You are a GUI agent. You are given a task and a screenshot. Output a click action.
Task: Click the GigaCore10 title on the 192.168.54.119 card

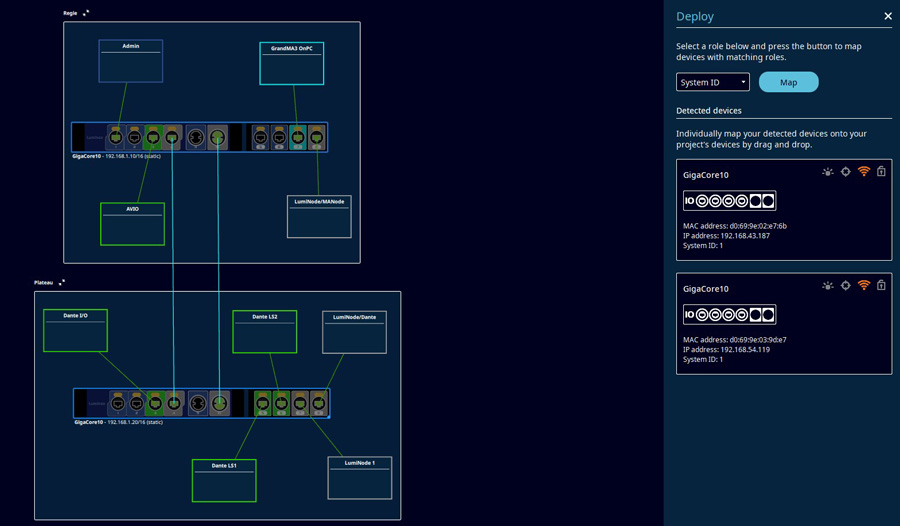705,289
